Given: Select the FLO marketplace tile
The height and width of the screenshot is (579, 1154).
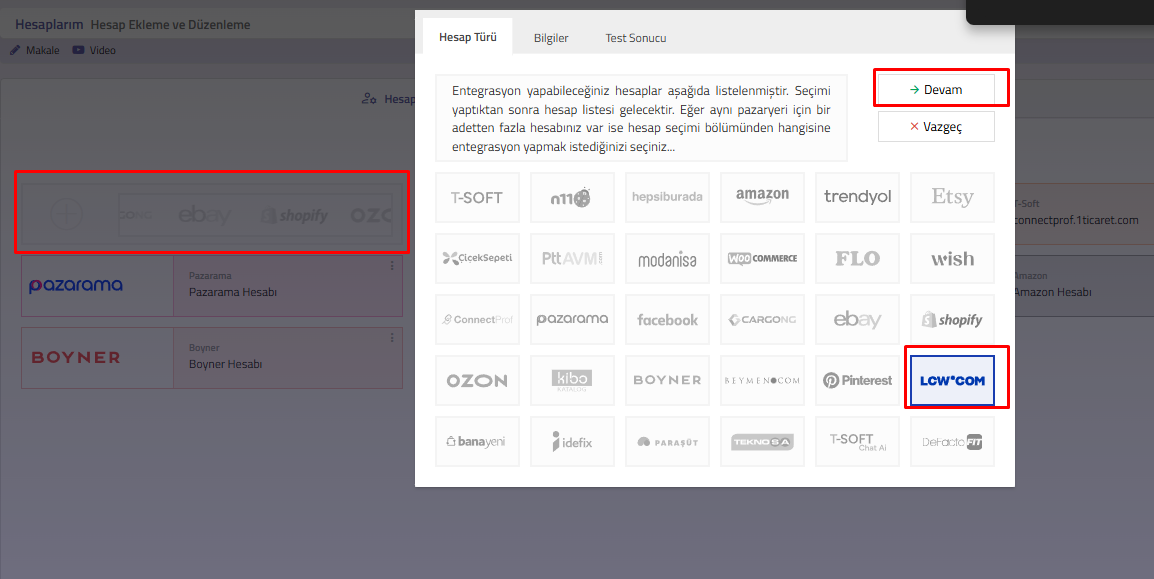Looking at the screenshot, I should pos(857,258).
